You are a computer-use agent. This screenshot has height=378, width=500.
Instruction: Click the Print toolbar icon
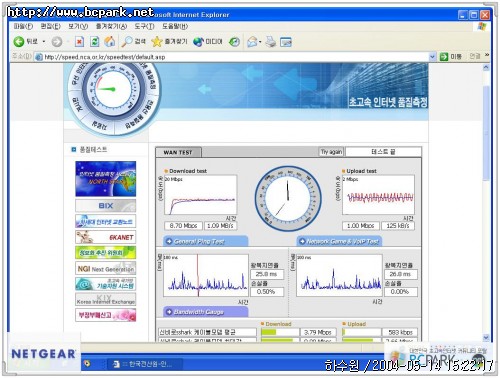point(271,42)
